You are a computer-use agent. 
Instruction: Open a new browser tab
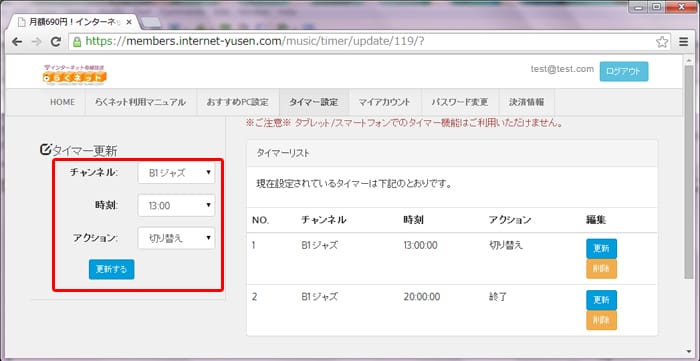coord(152,22)
